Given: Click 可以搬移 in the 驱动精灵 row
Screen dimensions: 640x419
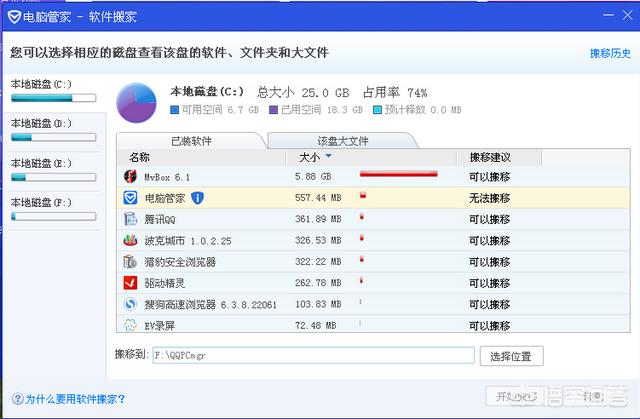Looking at the screenshot, I should 489,283.
